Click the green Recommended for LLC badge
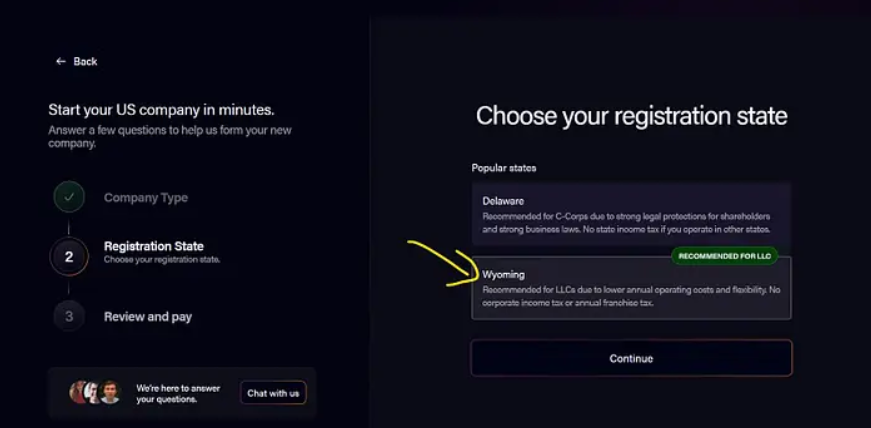871x428 pixels. (724, 256)
